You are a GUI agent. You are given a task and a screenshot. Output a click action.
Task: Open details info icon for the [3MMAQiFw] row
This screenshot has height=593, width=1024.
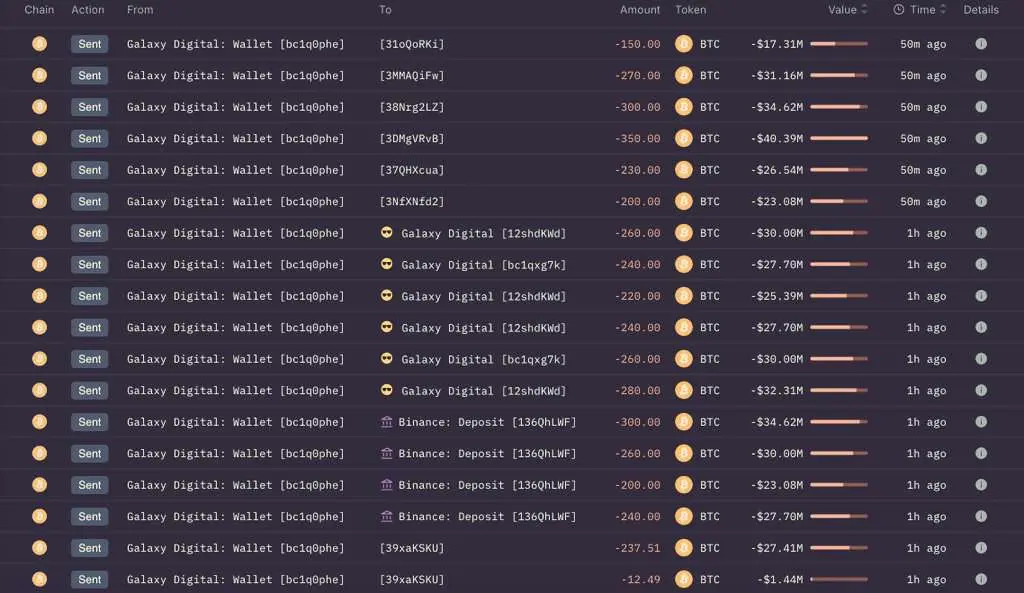981,75
